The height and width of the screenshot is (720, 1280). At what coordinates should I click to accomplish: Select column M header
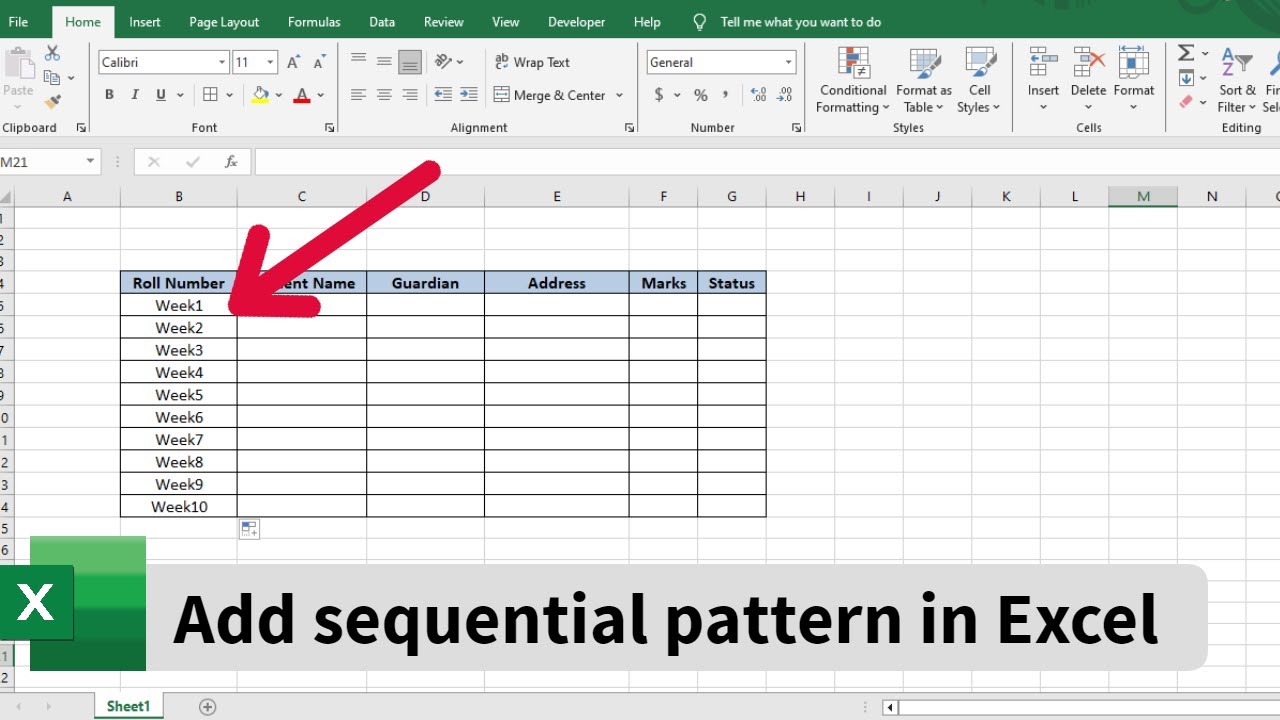(1143, 197)
